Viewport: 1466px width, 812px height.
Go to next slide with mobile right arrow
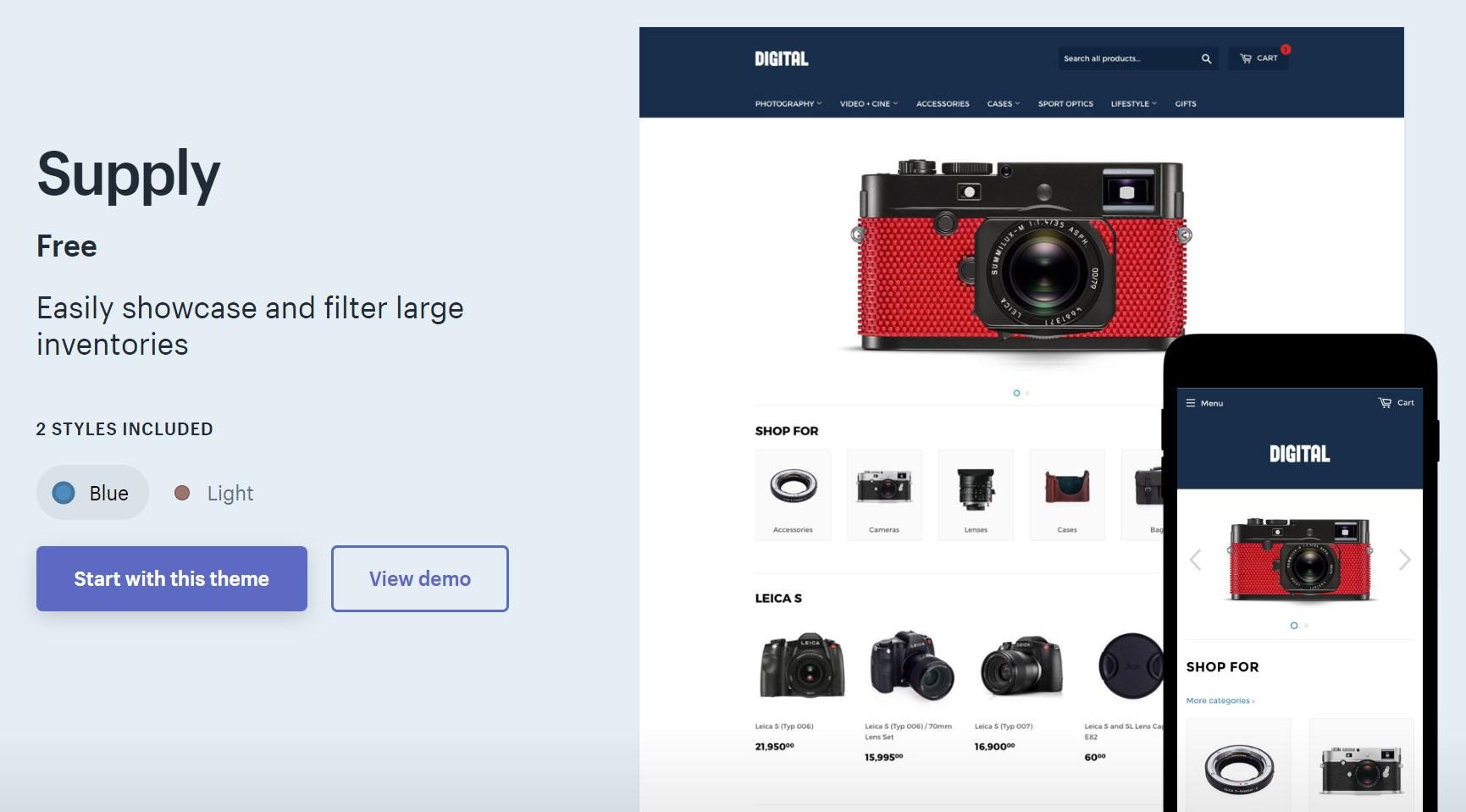point(1404,560)
